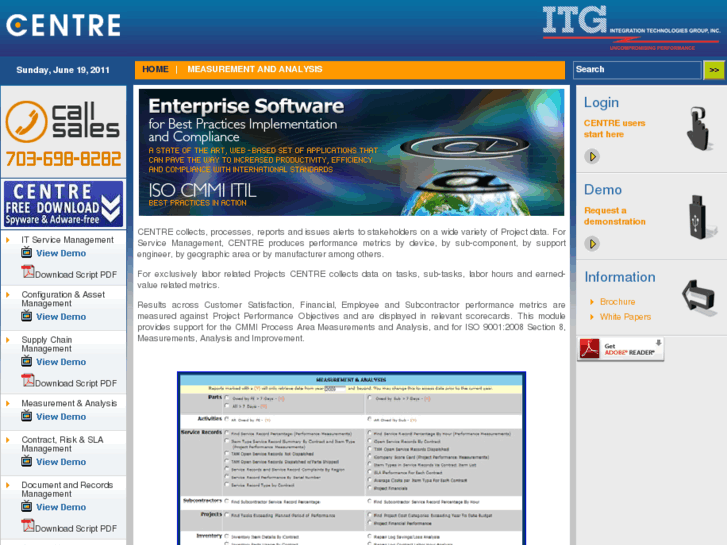Click TV icon for Measurement & Analysis demo
The image size is (727, 545).
click(x=26, y=416)
